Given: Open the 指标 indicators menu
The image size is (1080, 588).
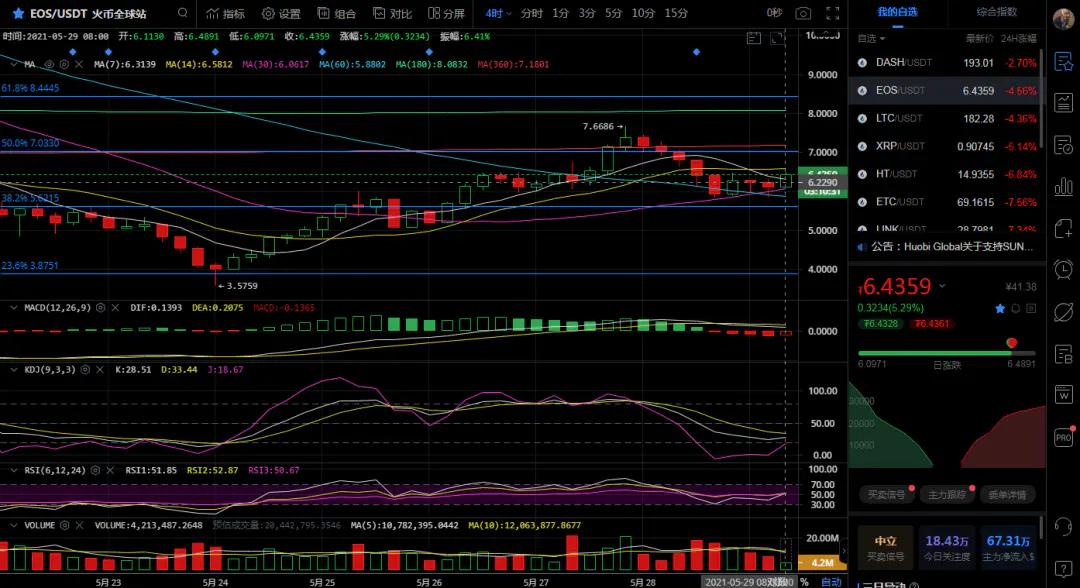Looking at the screenshot, I should [226, 13].
